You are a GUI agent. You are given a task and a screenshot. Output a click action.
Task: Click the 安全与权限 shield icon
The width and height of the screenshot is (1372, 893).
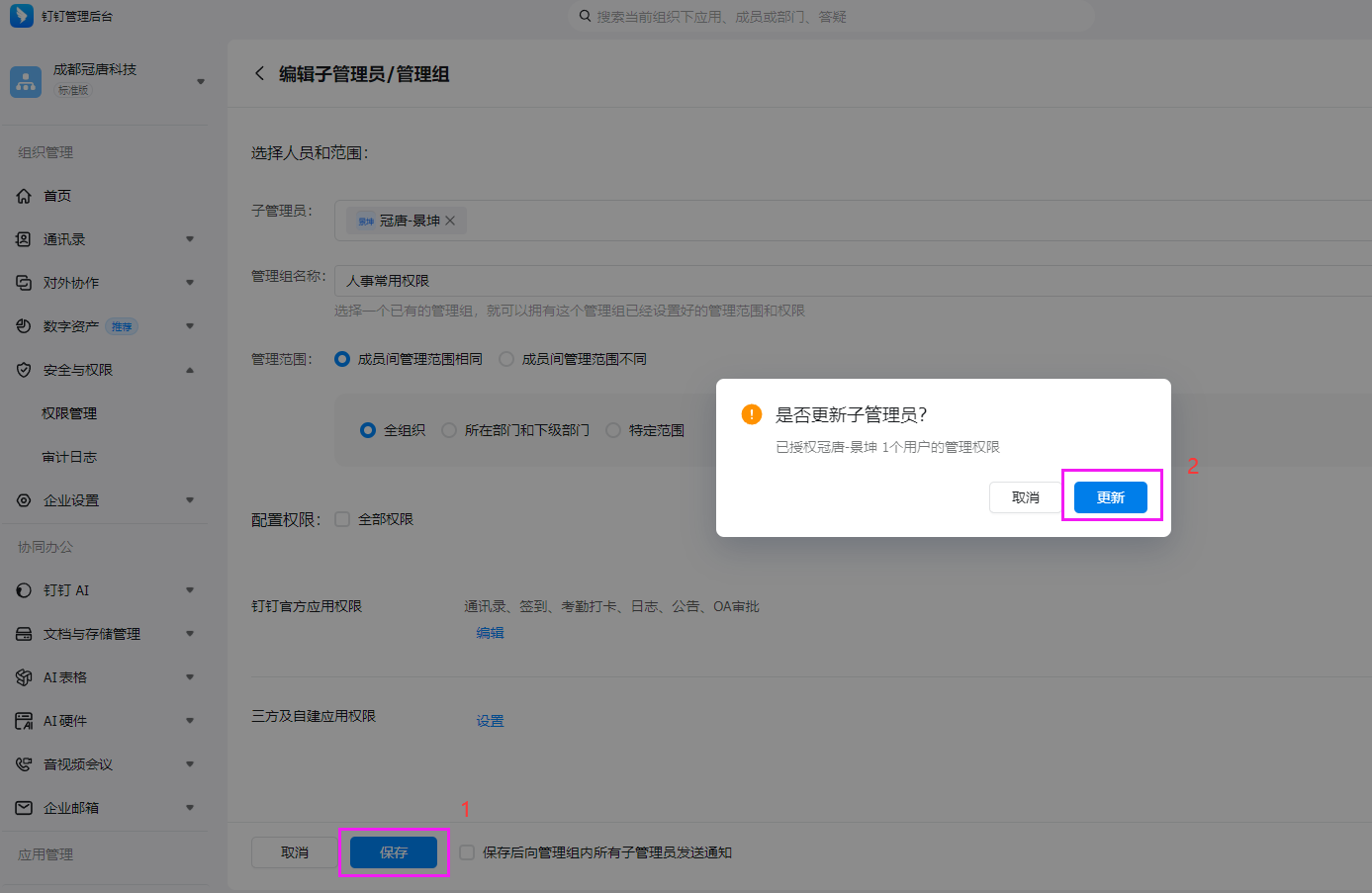click(x=24, y=370)
